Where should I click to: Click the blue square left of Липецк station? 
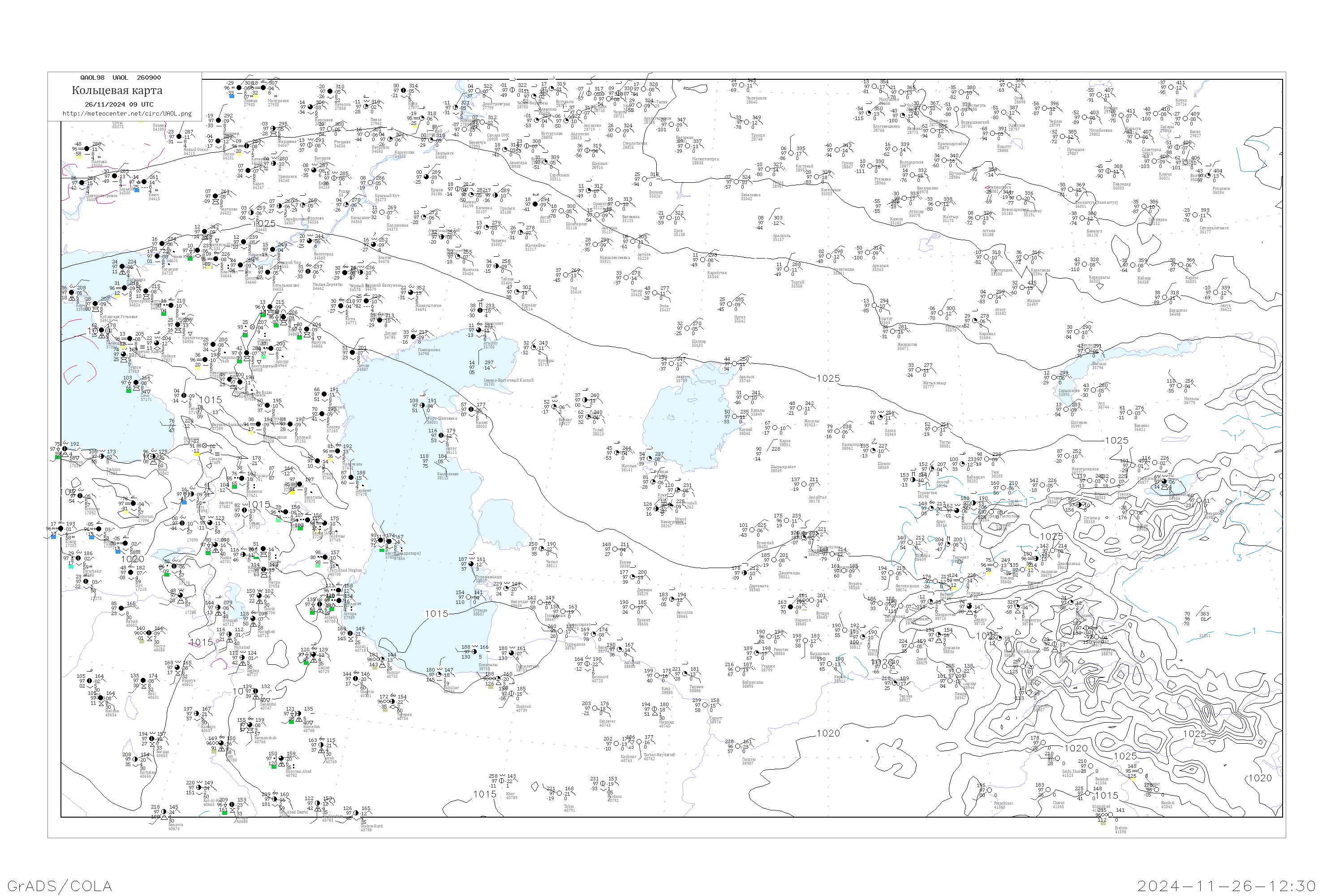pos(232,96)
